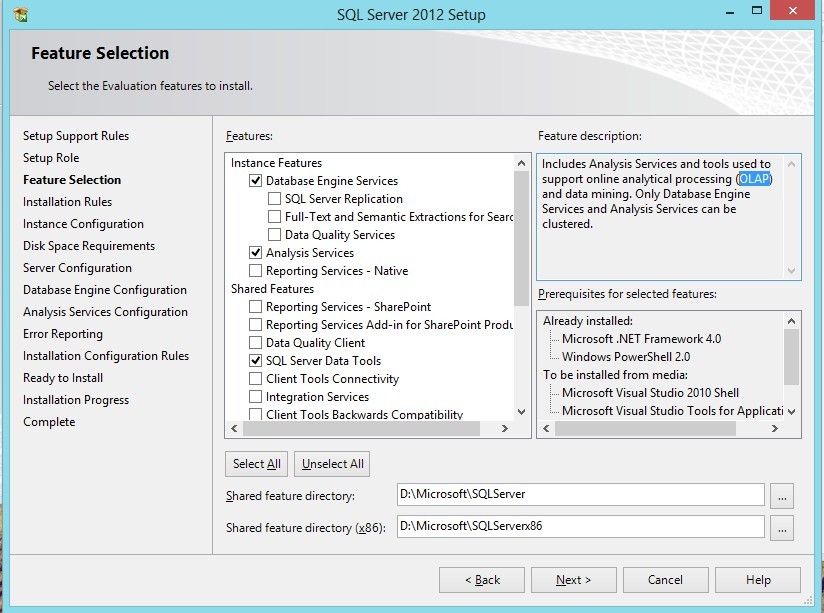Select Analysis Services Configuration step
This screenshot has width=824, height=613.
(105, 312)
